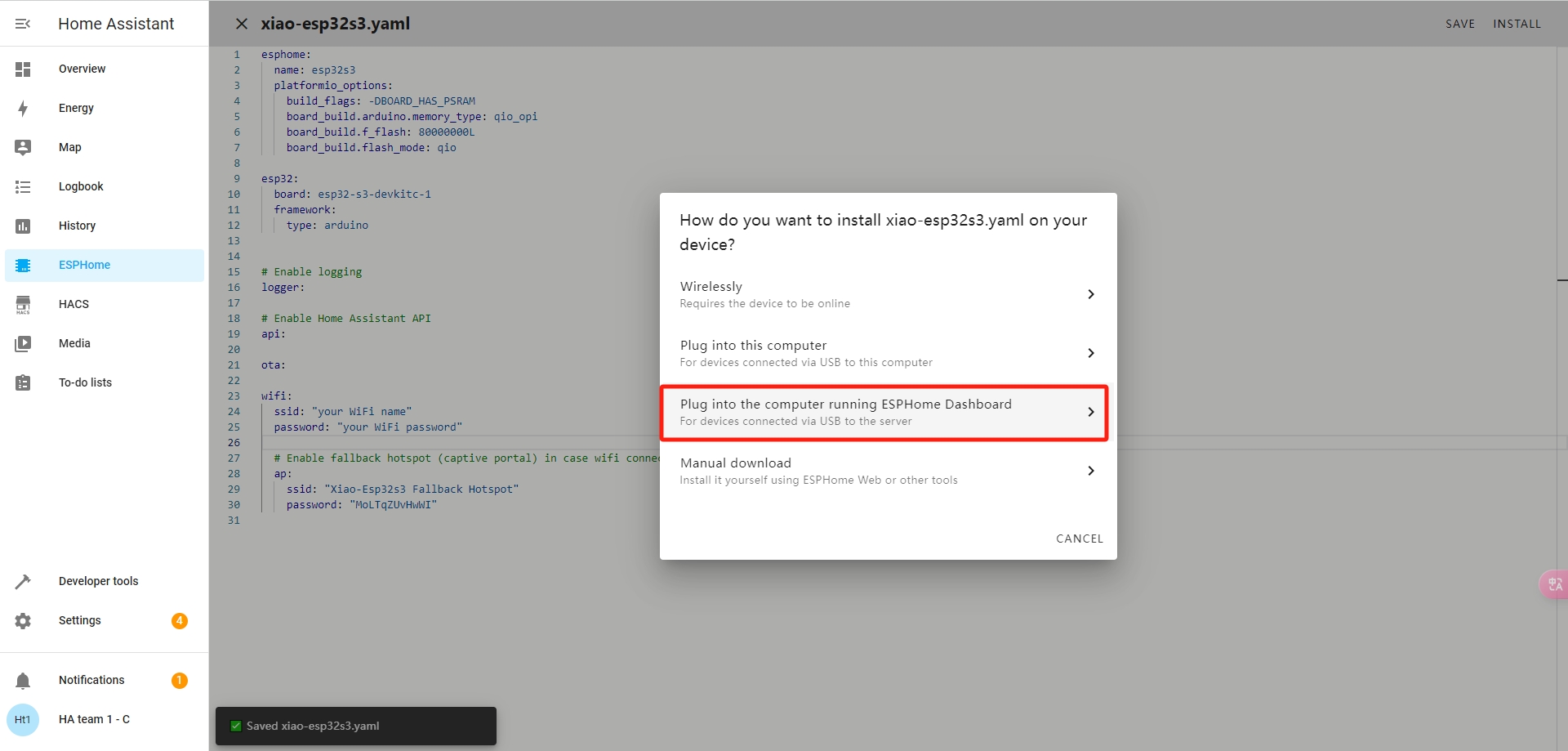Open the Map icon in the sidebar

click(23, 147)
